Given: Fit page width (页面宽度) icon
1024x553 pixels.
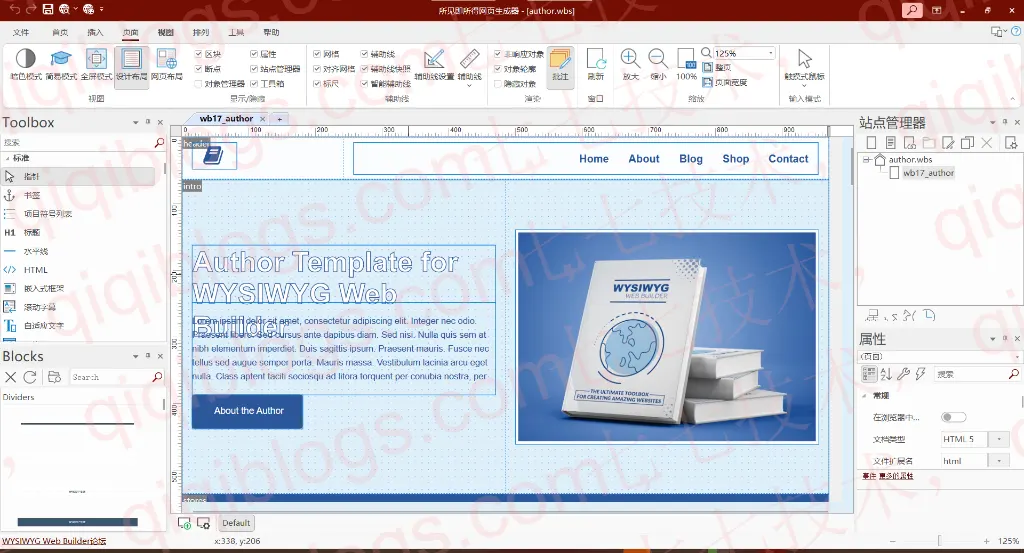Looking at the screenshot, I should point(707,82).
